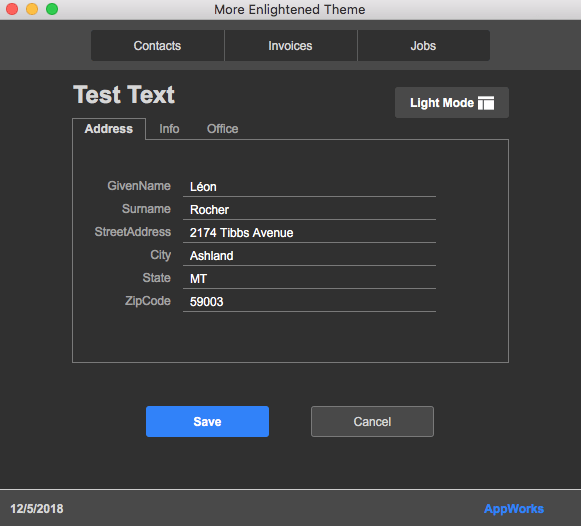
Task: Click the green zoom window button
Action: point(52,9)
